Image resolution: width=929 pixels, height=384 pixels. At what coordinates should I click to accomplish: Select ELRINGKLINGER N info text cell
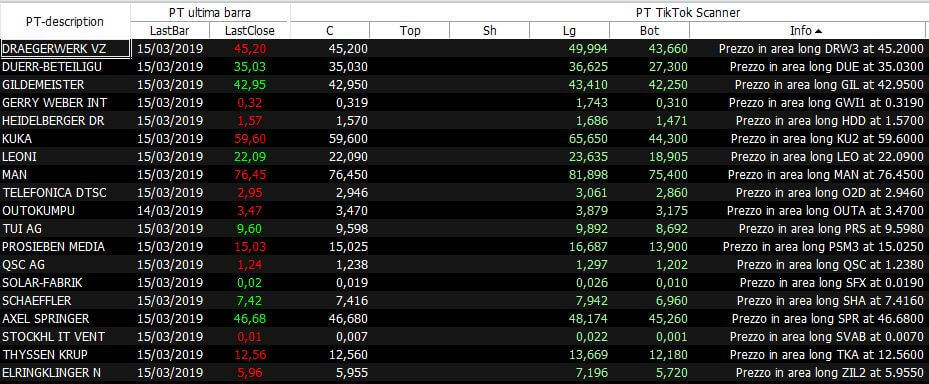pyautogui.click(x=809, y=373)
